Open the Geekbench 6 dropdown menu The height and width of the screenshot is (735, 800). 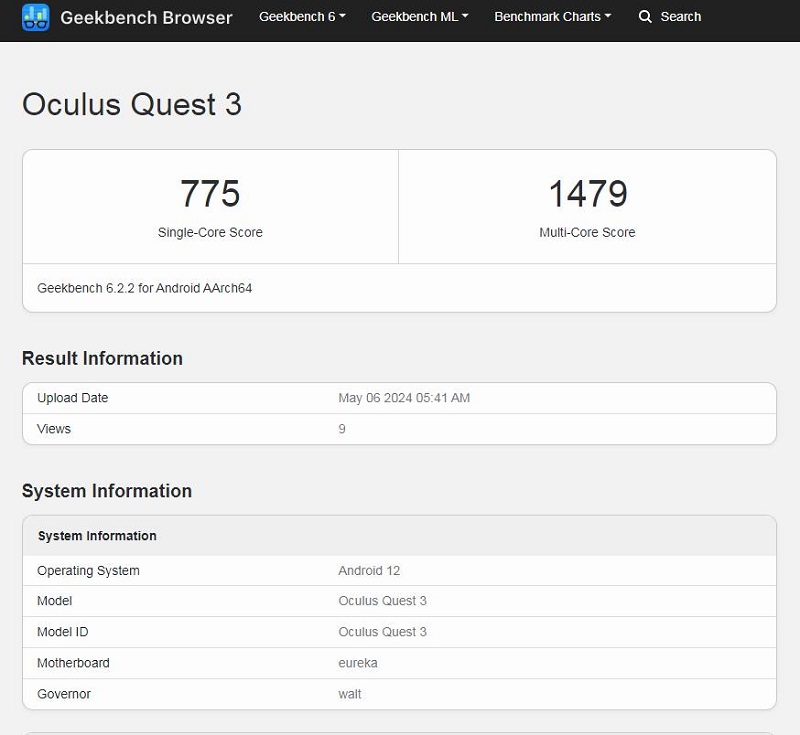coord(302,17)
